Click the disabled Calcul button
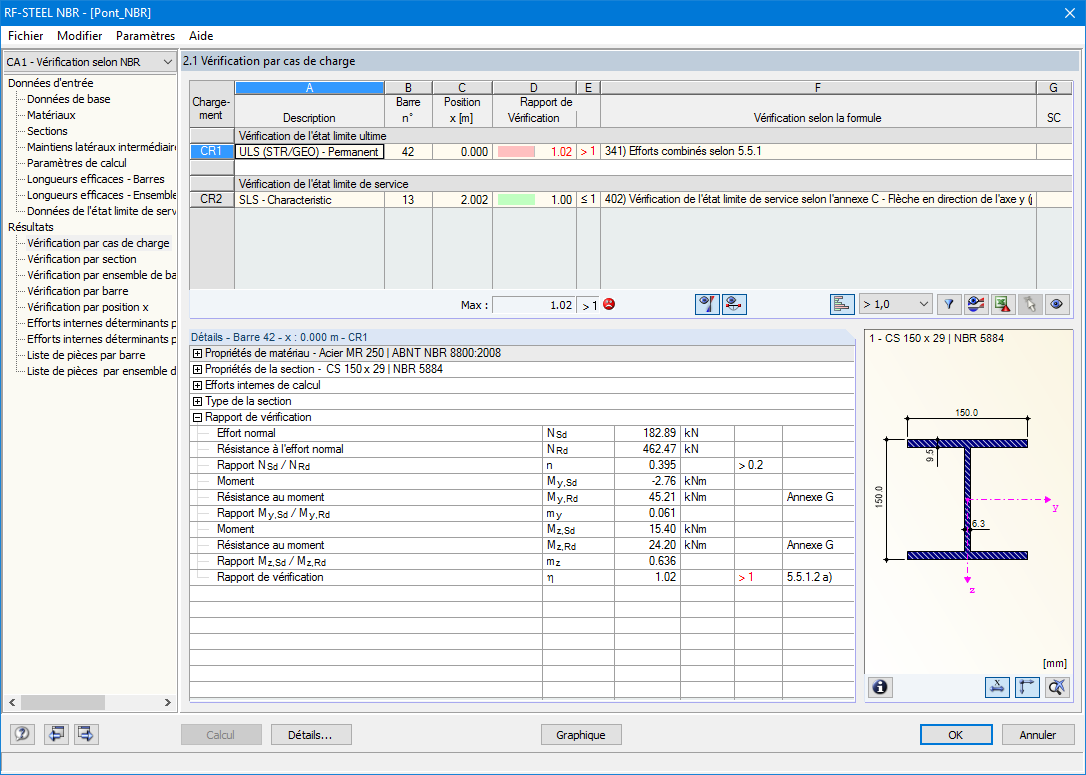The height and width of the screenshot is (775, 1086). [x=221, y=735]
